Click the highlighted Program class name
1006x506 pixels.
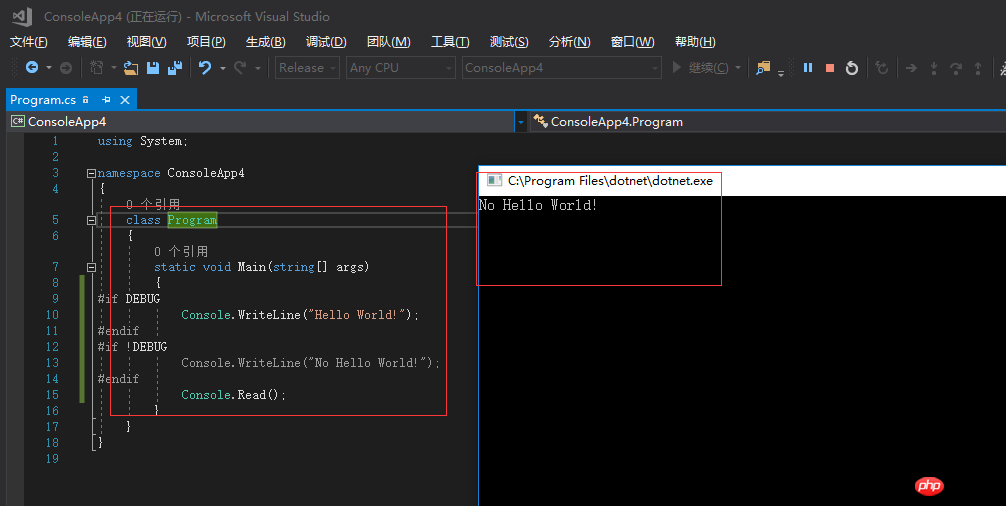192,220
